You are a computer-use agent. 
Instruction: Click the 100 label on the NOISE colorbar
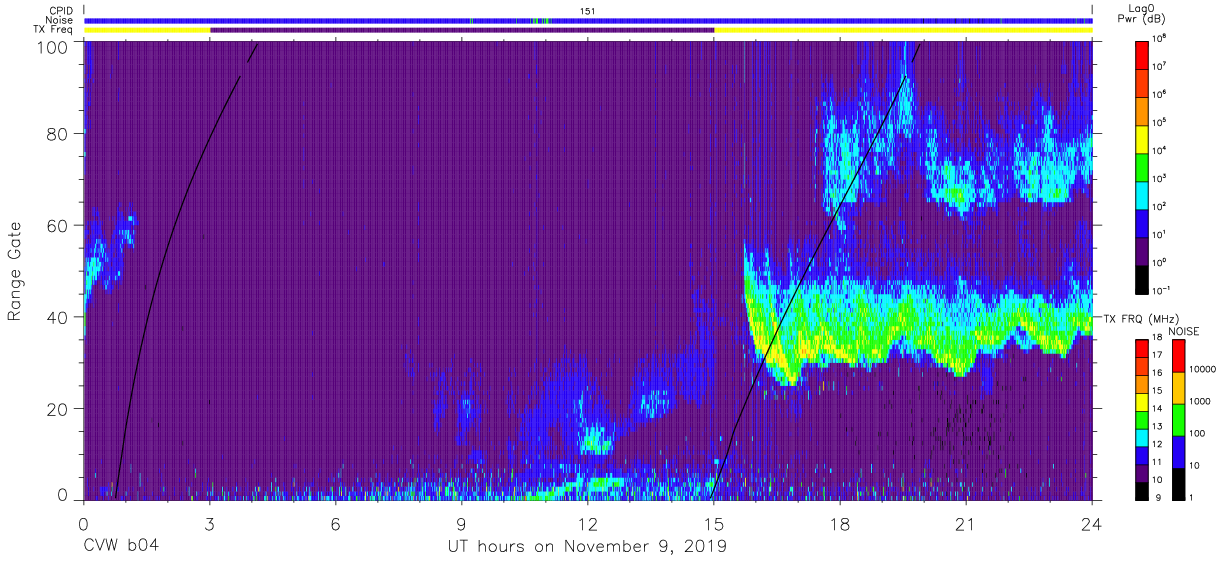(1196, 433)
